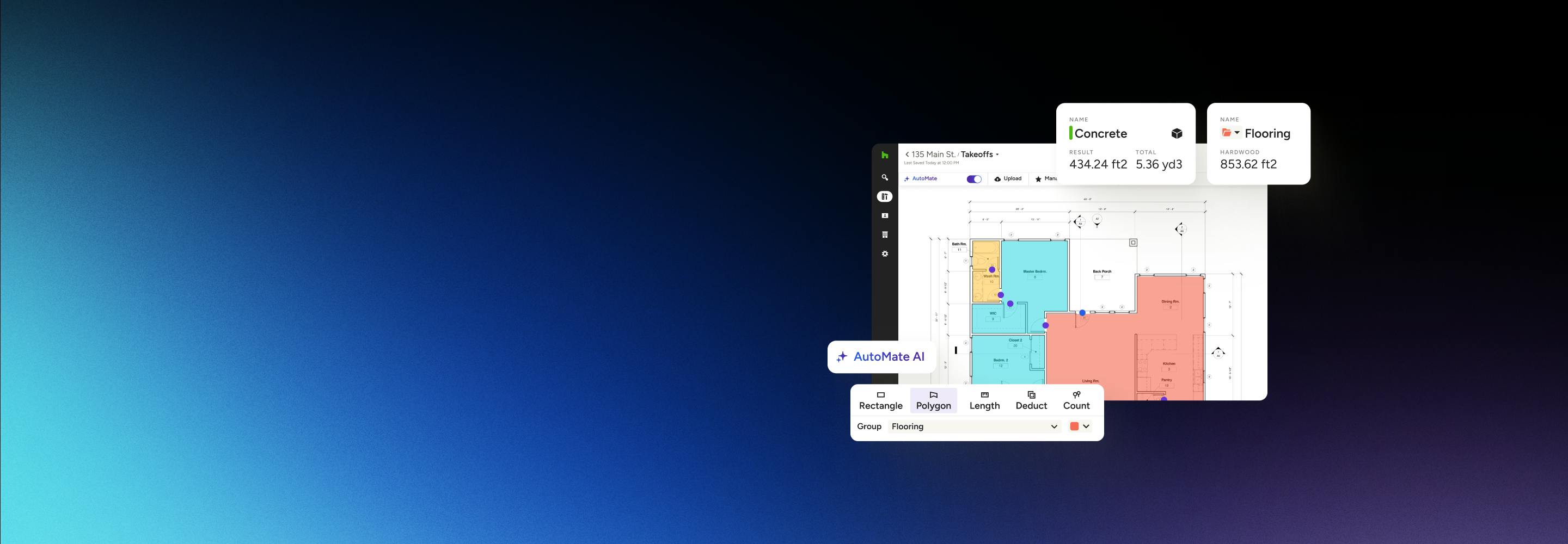
Task: Click the AutoMate label in the toolbar
Action: pyautogui.click(x=924, y=179)
